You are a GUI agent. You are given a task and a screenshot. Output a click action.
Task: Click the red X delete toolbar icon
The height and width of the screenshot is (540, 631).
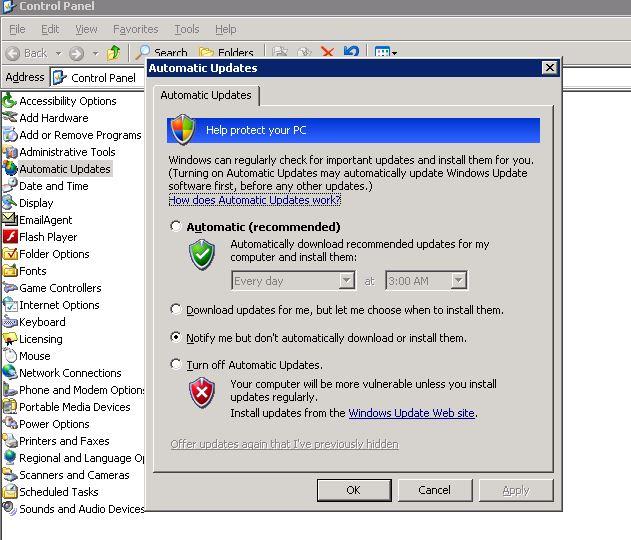coord(327,52)
